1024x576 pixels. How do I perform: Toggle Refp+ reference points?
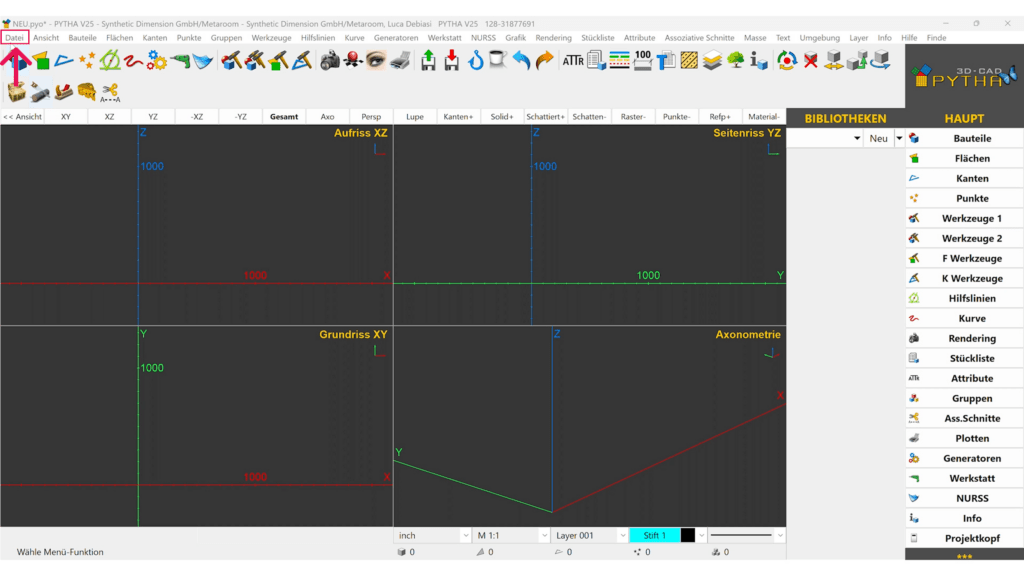720,117
